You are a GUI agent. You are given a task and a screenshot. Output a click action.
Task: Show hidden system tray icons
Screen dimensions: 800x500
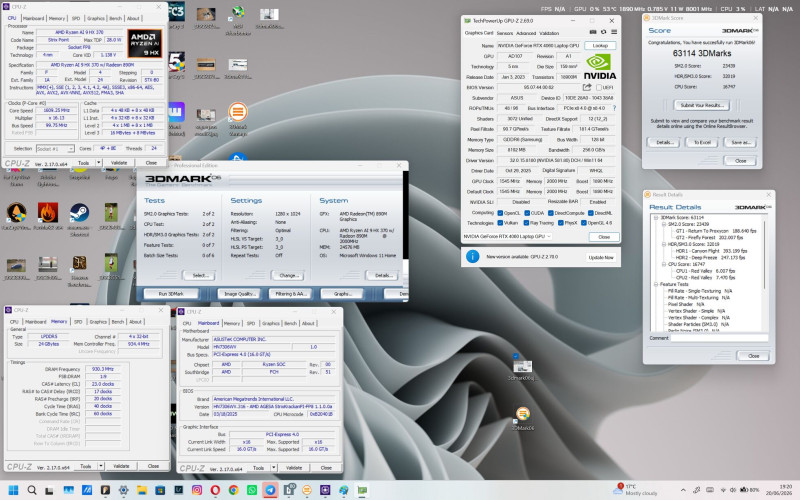tap(683, 490)
